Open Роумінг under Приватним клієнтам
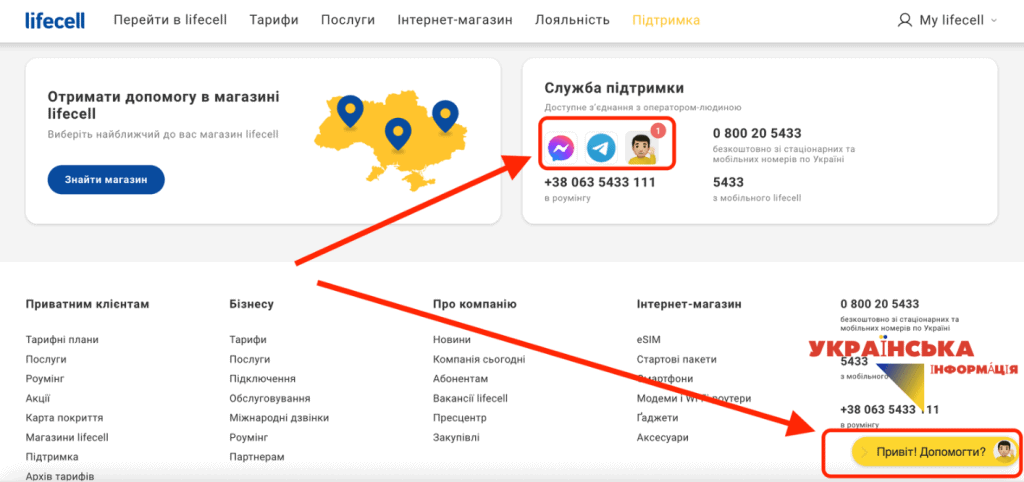The height and width of the screenshot is (482, 1024). tap(45, 379)
